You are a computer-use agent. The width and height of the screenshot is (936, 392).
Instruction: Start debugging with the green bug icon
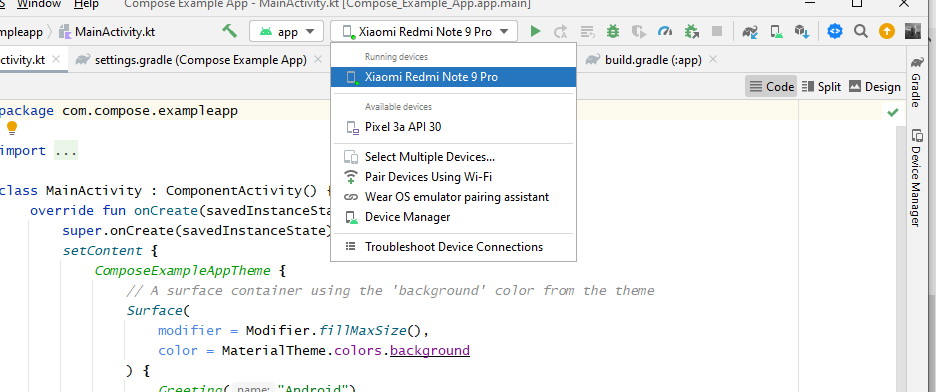613,32
